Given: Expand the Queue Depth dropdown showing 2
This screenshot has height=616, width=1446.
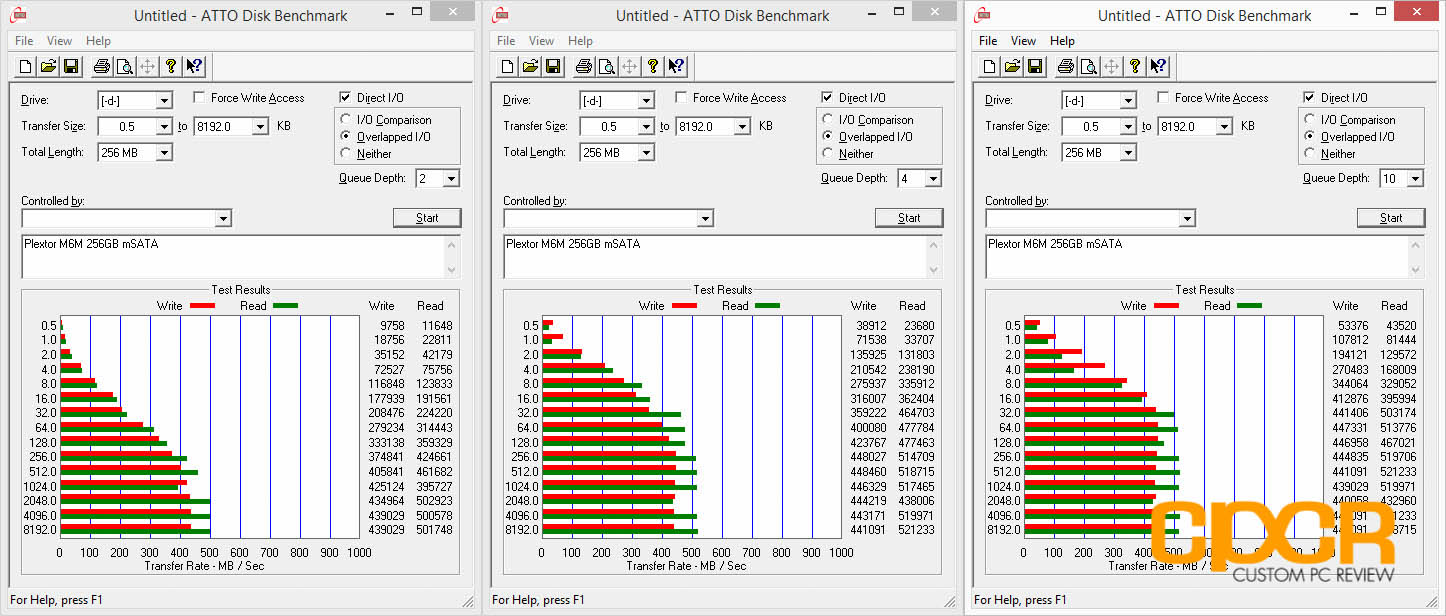Looking at the screenshot, I should [451, 178].
